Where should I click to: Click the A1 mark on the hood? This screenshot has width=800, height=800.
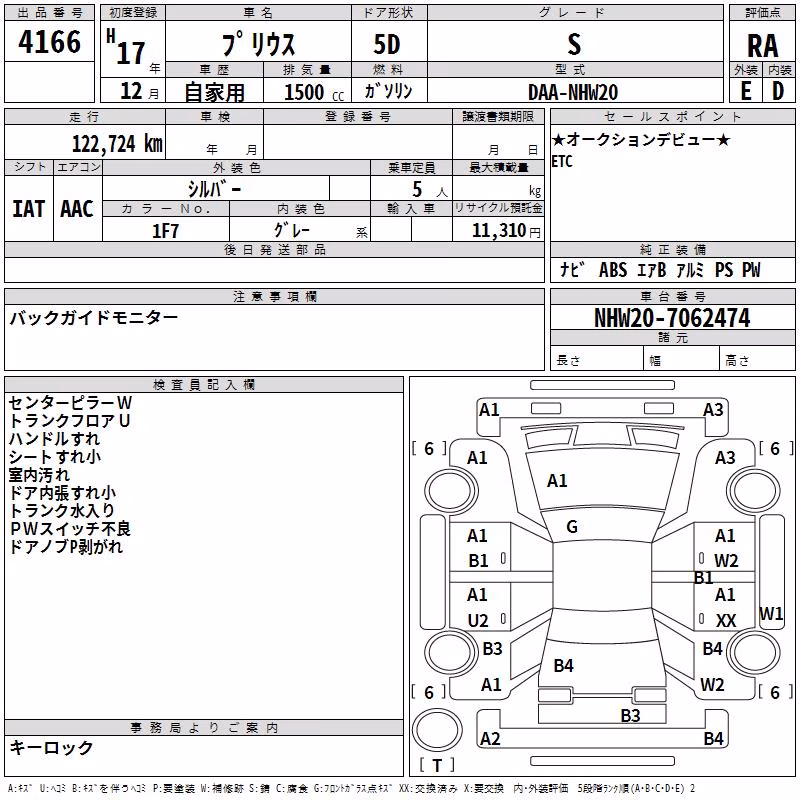click(x=557, y=481)
